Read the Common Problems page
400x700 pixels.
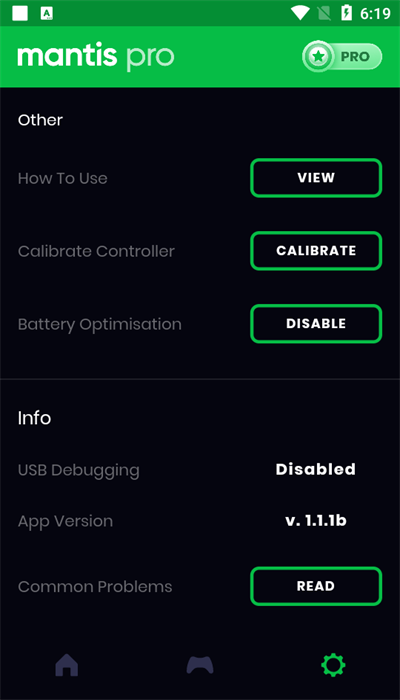[x=316, y=586]
